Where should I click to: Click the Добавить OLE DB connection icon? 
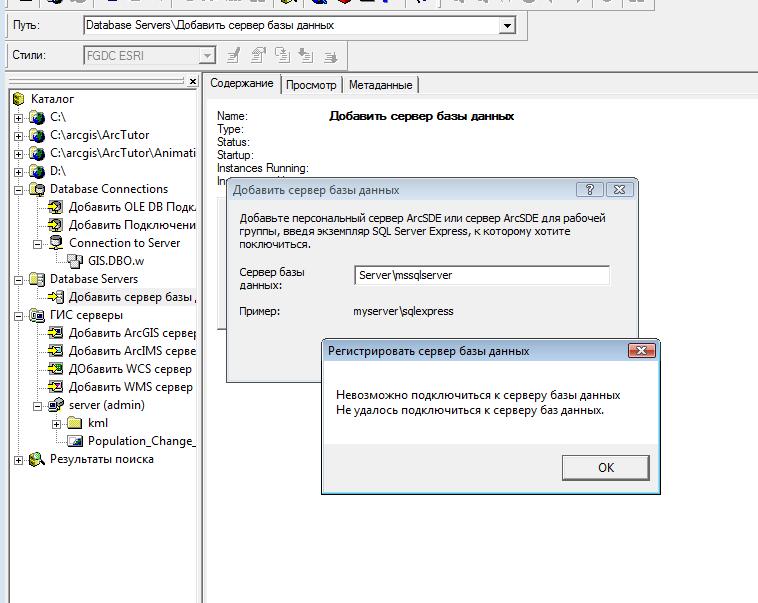click(56, 207)
